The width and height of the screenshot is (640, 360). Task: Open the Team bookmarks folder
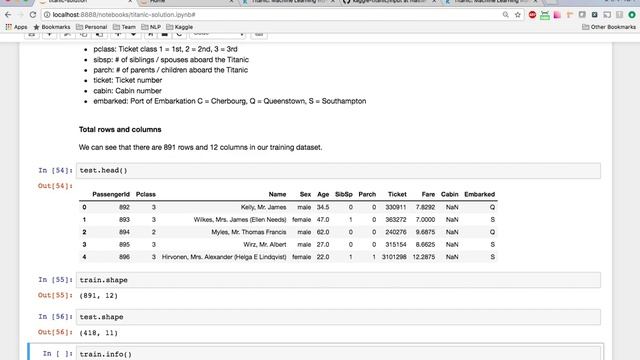124,27
